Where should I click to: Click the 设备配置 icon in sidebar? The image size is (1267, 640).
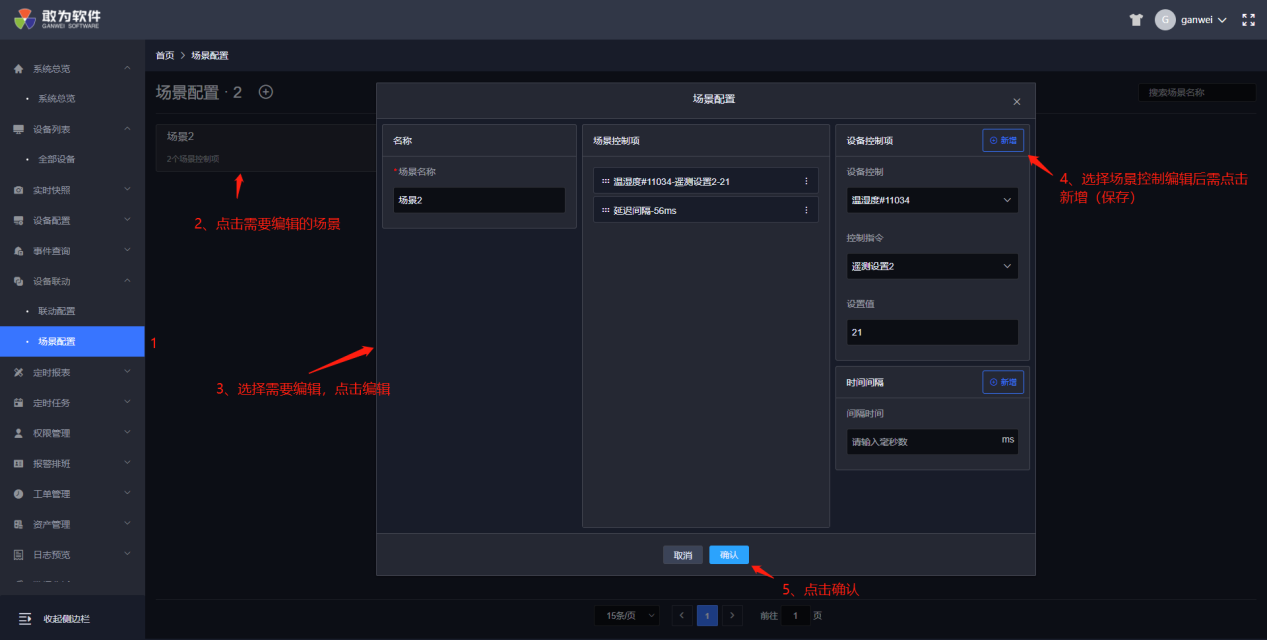[19, 220]
